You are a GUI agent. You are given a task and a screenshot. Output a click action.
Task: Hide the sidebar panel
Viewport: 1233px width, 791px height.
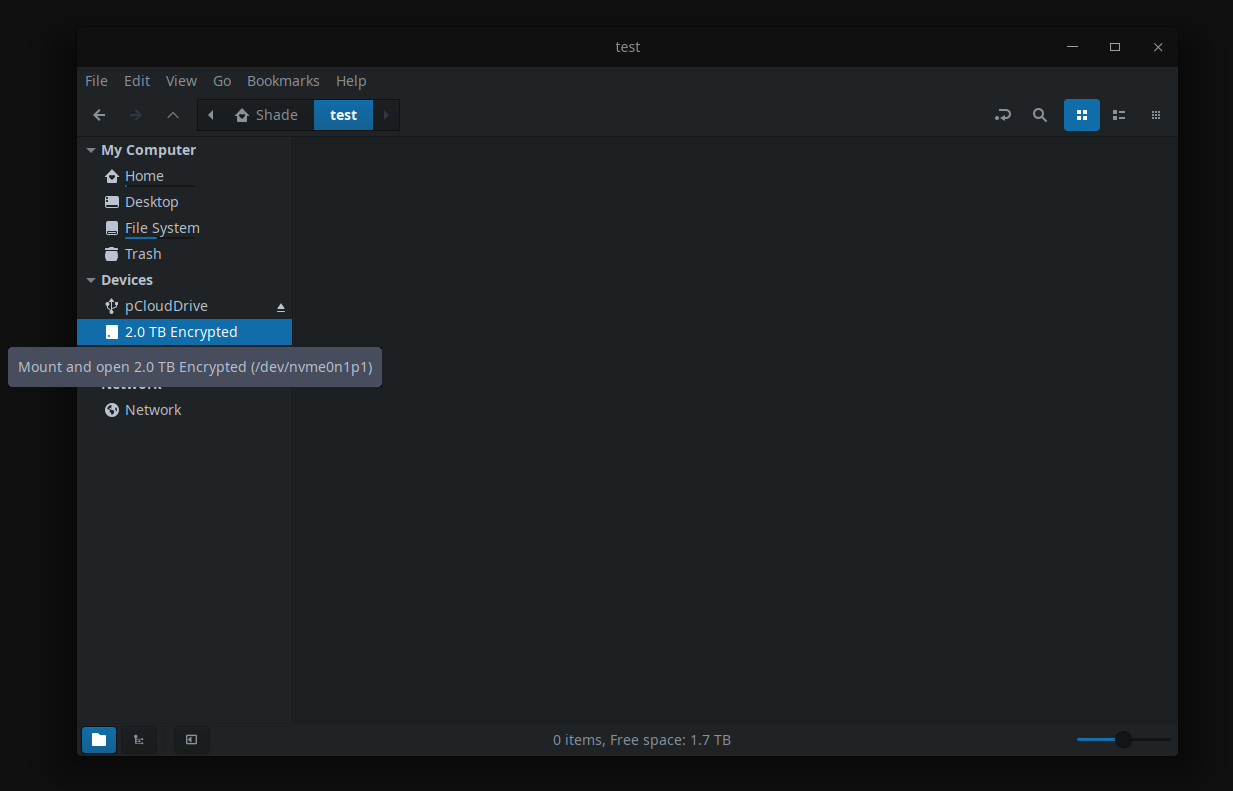click(x=191, y=740)
